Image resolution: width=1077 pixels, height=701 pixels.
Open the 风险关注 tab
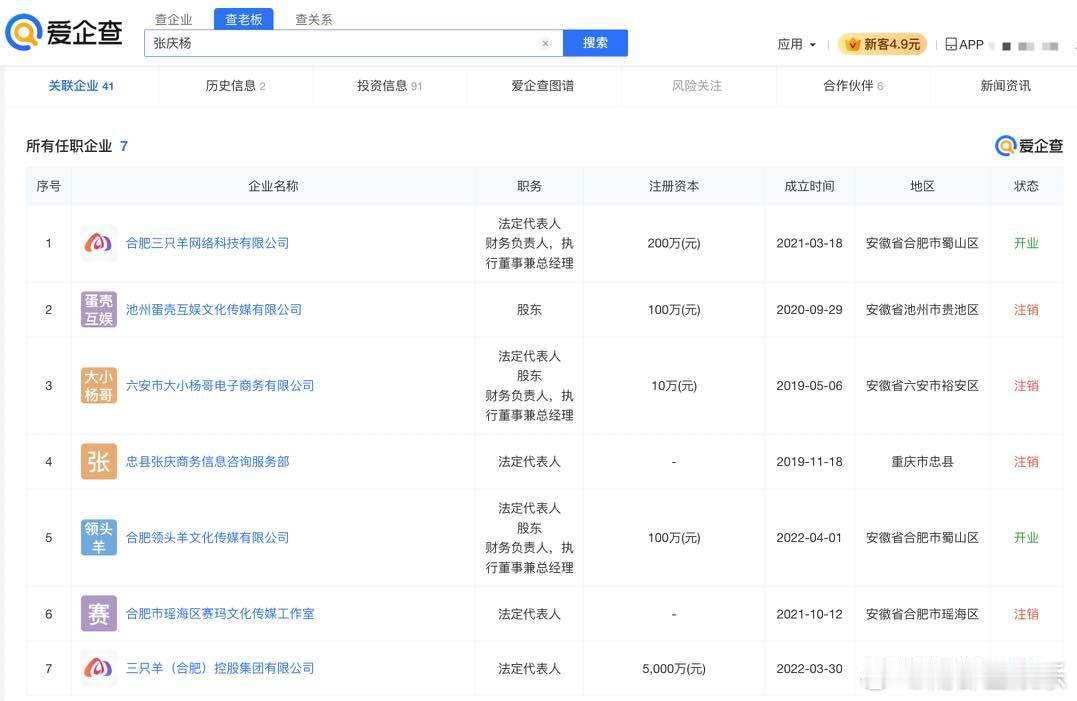(x=696, y=86)
